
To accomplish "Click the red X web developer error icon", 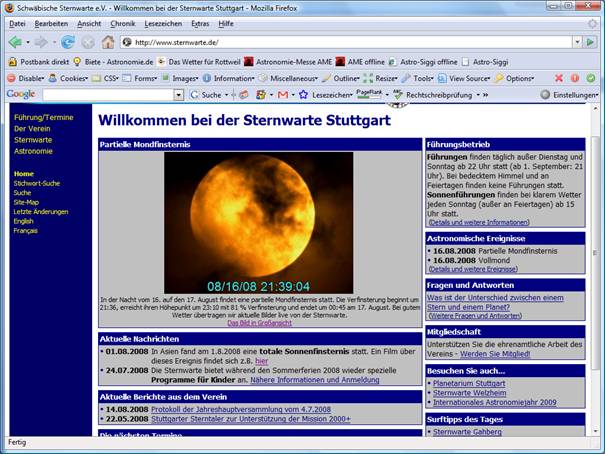I will (x=559, y=78).
